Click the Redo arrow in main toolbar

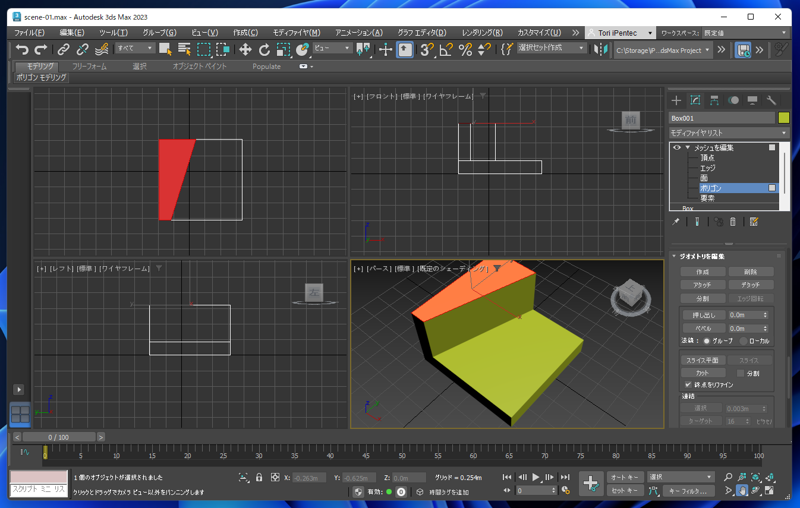(41, 49)
